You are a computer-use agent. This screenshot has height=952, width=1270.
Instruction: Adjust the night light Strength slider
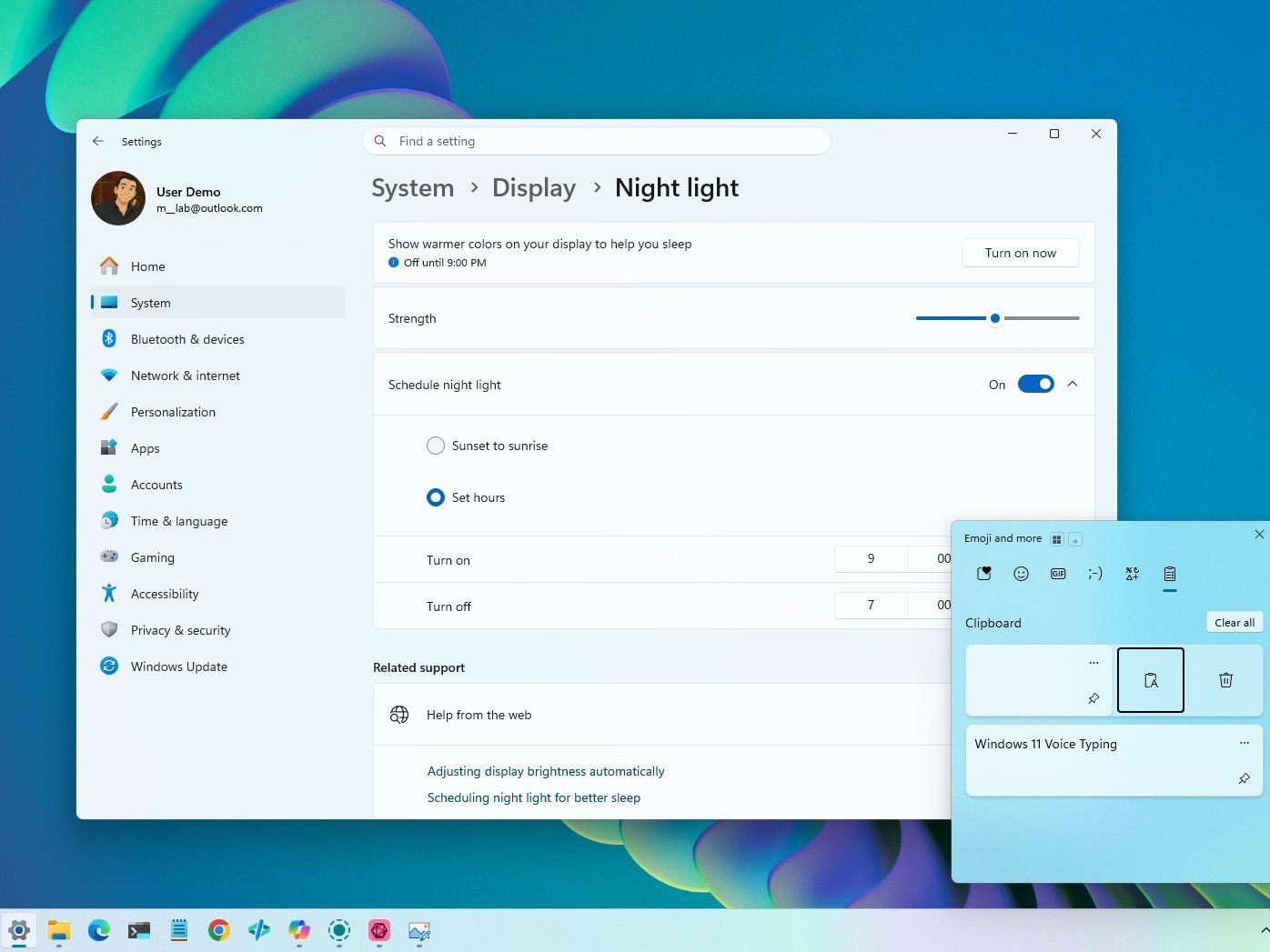[997, 318]
